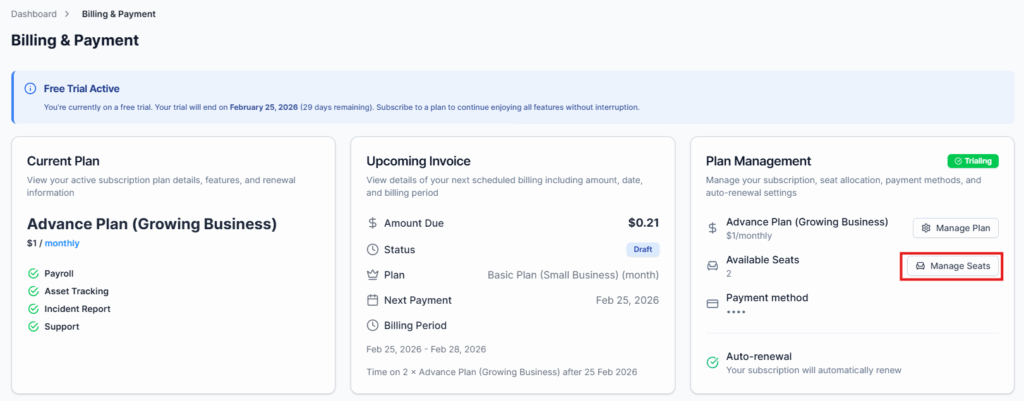This screenshot has height=401, width=1024.
Task: Click the Payroll feature checkmark
Action: click(x=33, y=273)
